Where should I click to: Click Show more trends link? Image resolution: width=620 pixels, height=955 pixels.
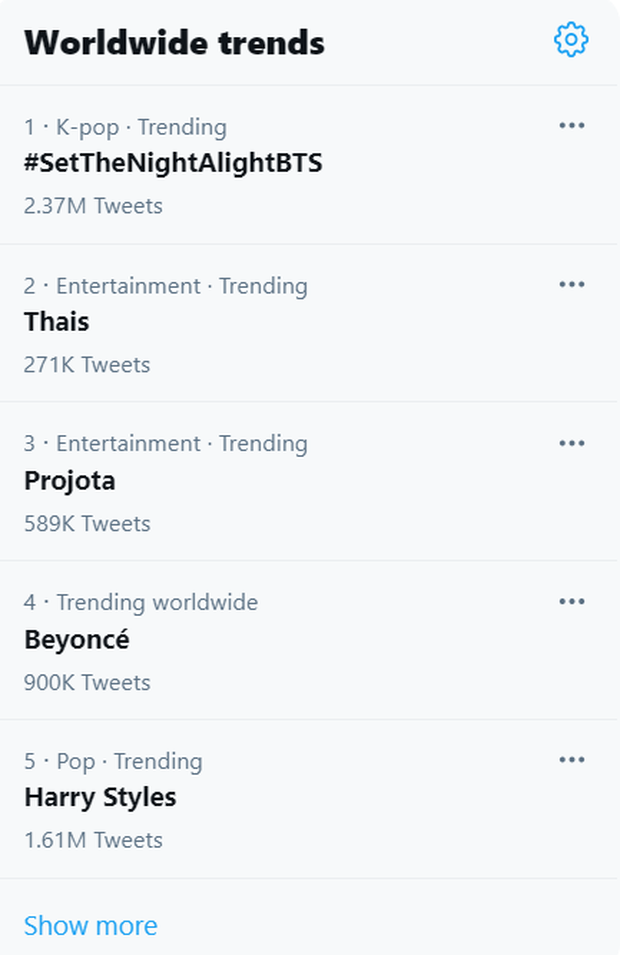pyautogui.click(x=91, y=926)
